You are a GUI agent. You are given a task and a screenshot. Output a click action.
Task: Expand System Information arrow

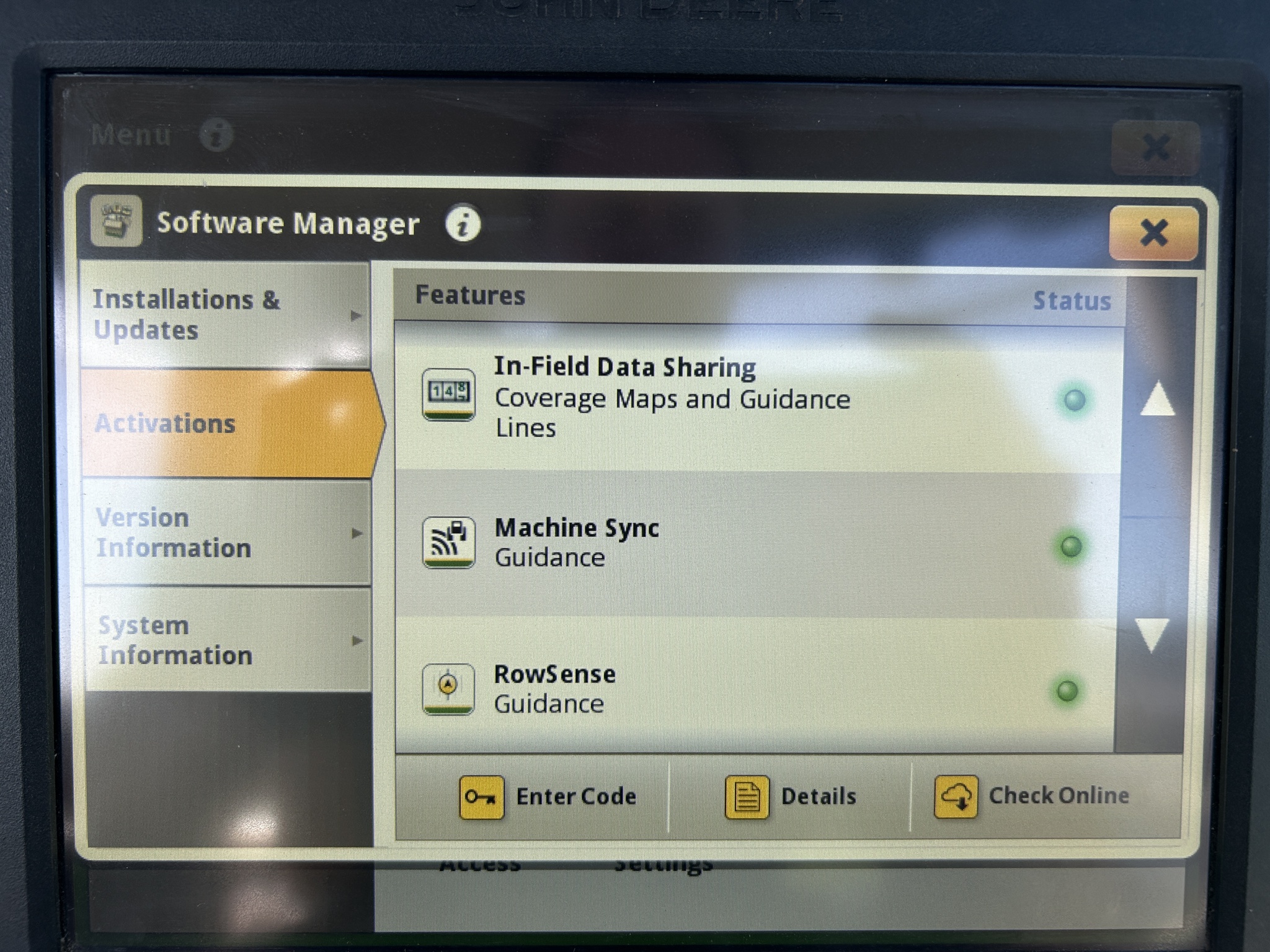point(357,640)
